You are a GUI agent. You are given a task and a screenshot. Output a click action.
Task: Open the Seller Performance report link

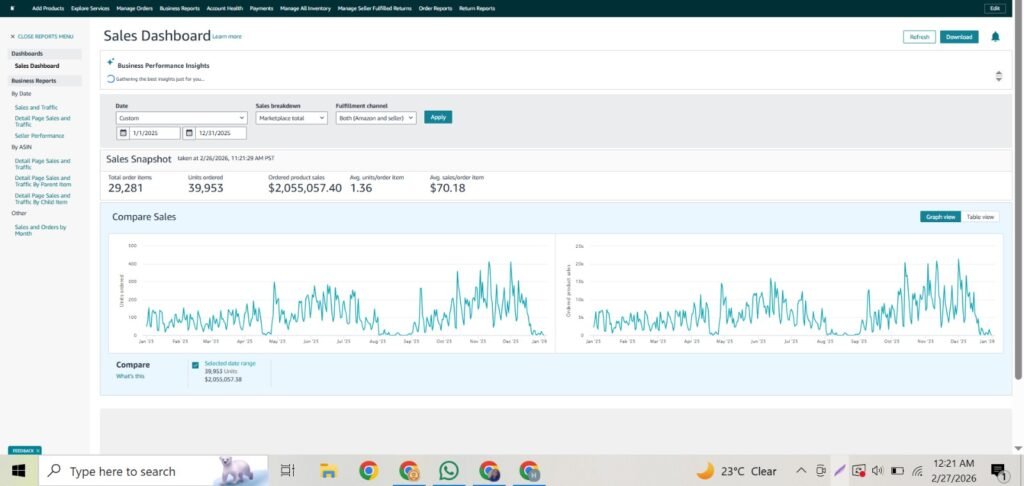coord(39,135)
